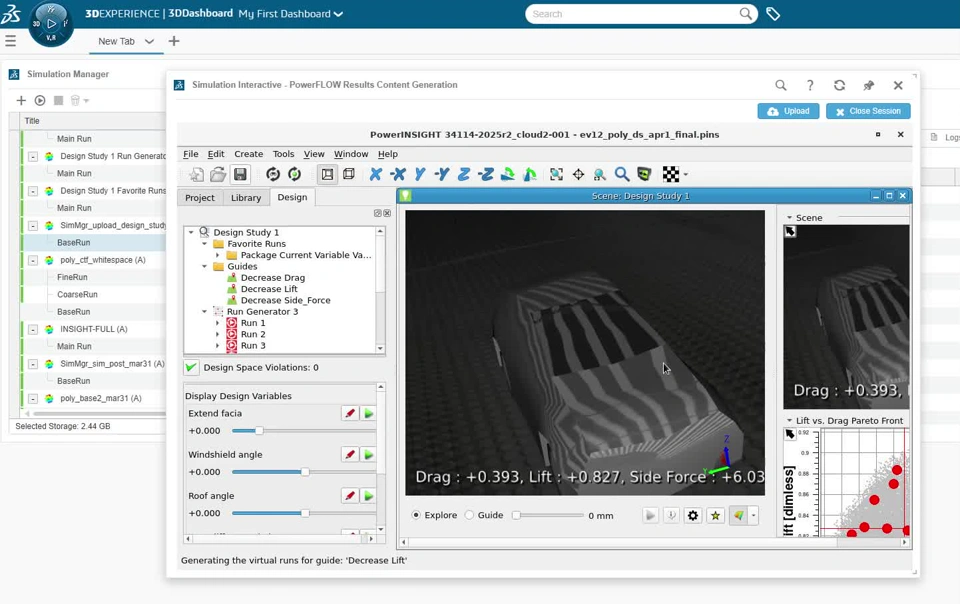
Task: Adjust the Extend facia slider handle
Action: tap(259, 431)
